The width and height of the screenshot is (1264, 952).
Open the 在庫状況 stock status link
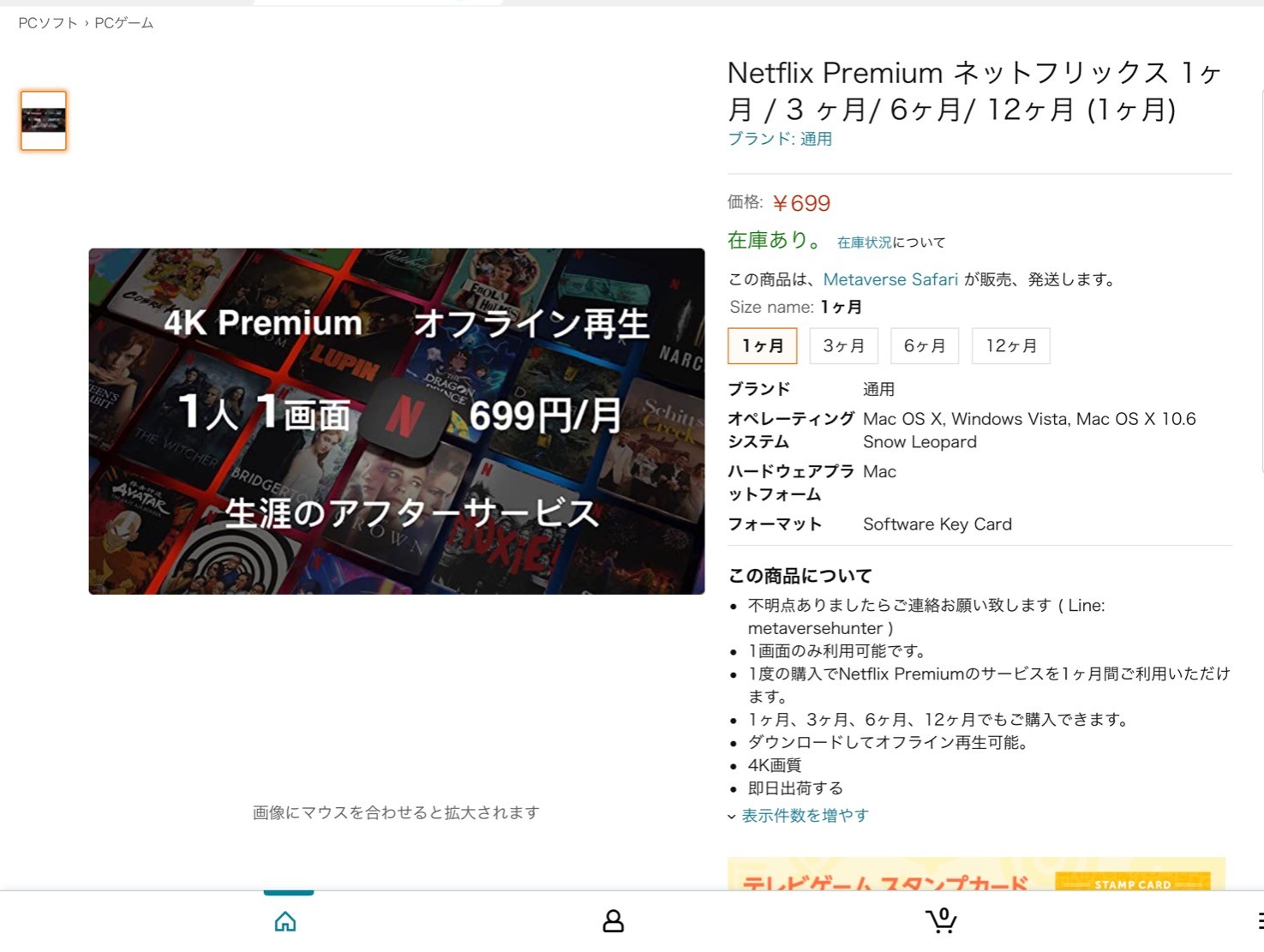point(864,242)
